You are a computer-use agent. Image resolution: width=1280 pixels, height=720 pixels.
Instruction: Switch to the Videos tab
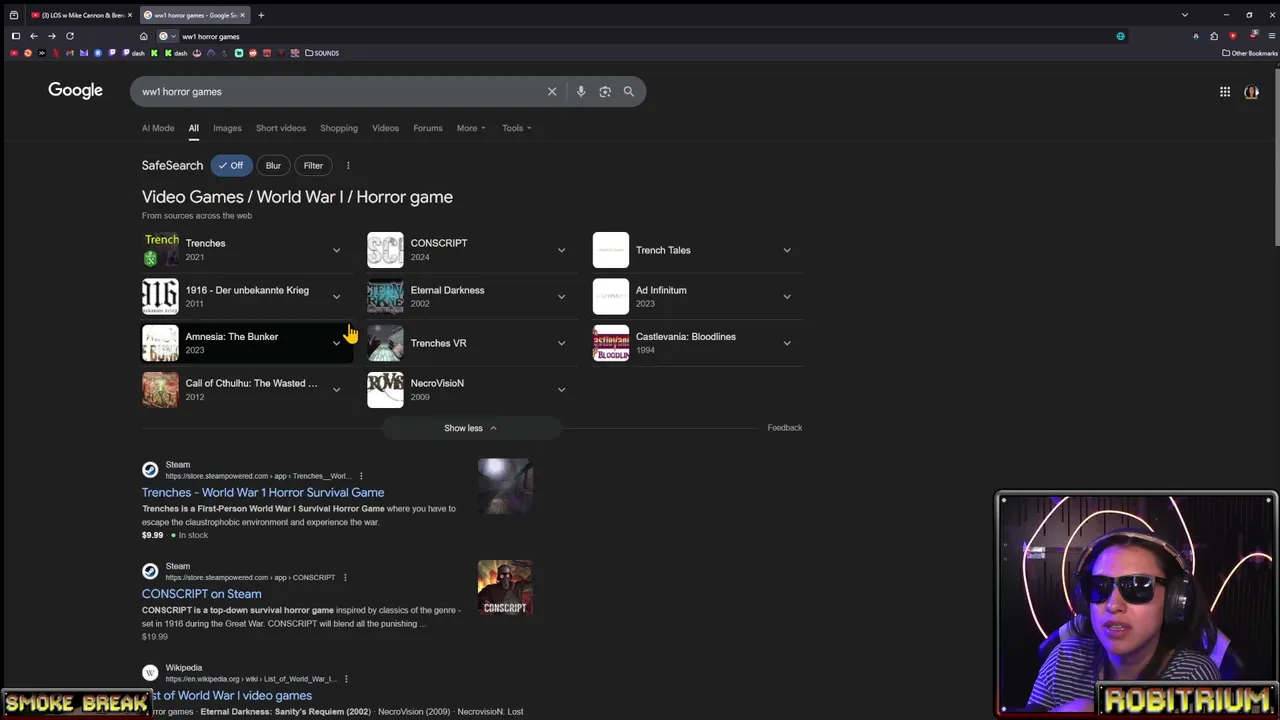(385, 128)
